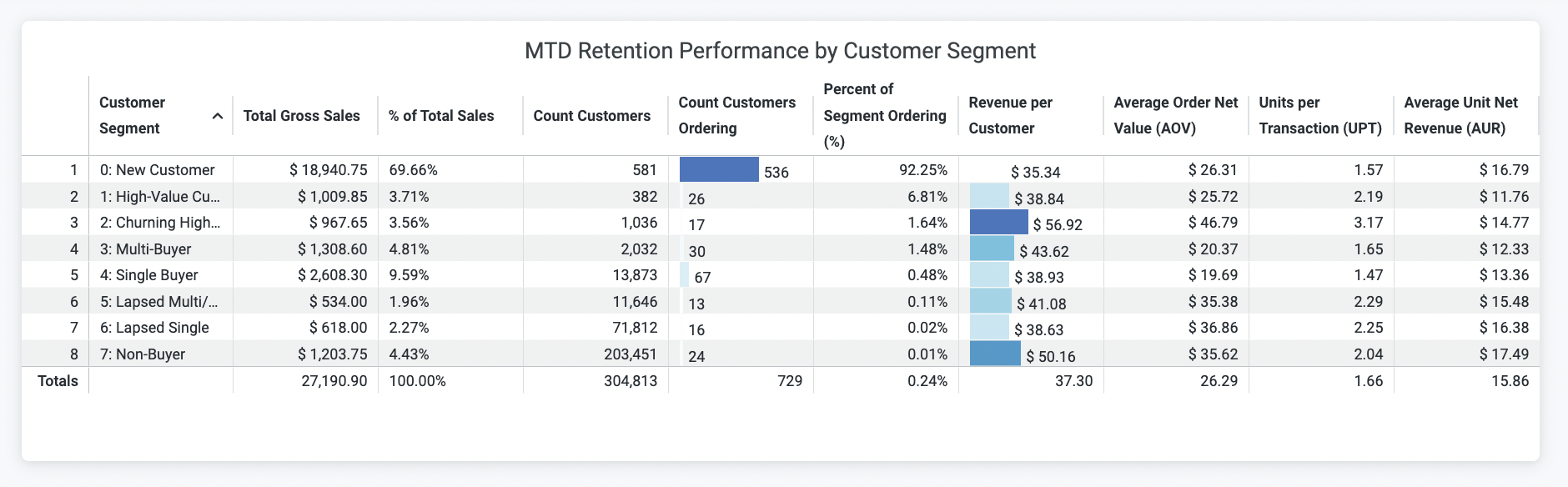Click the '7: Non-Buyer' segment cell
This screenshot has width=1568, height=487.
[143, 354]
